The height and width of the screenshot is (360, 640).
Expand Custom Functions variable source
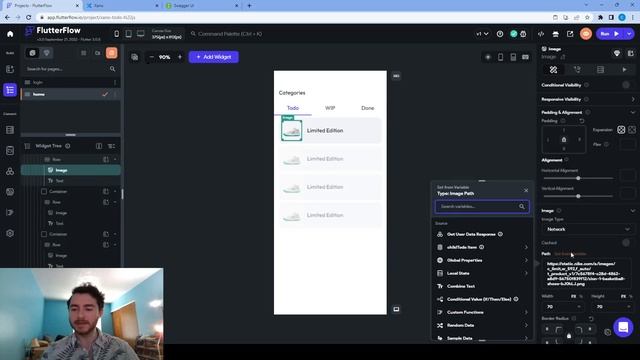tap(482, 312)
